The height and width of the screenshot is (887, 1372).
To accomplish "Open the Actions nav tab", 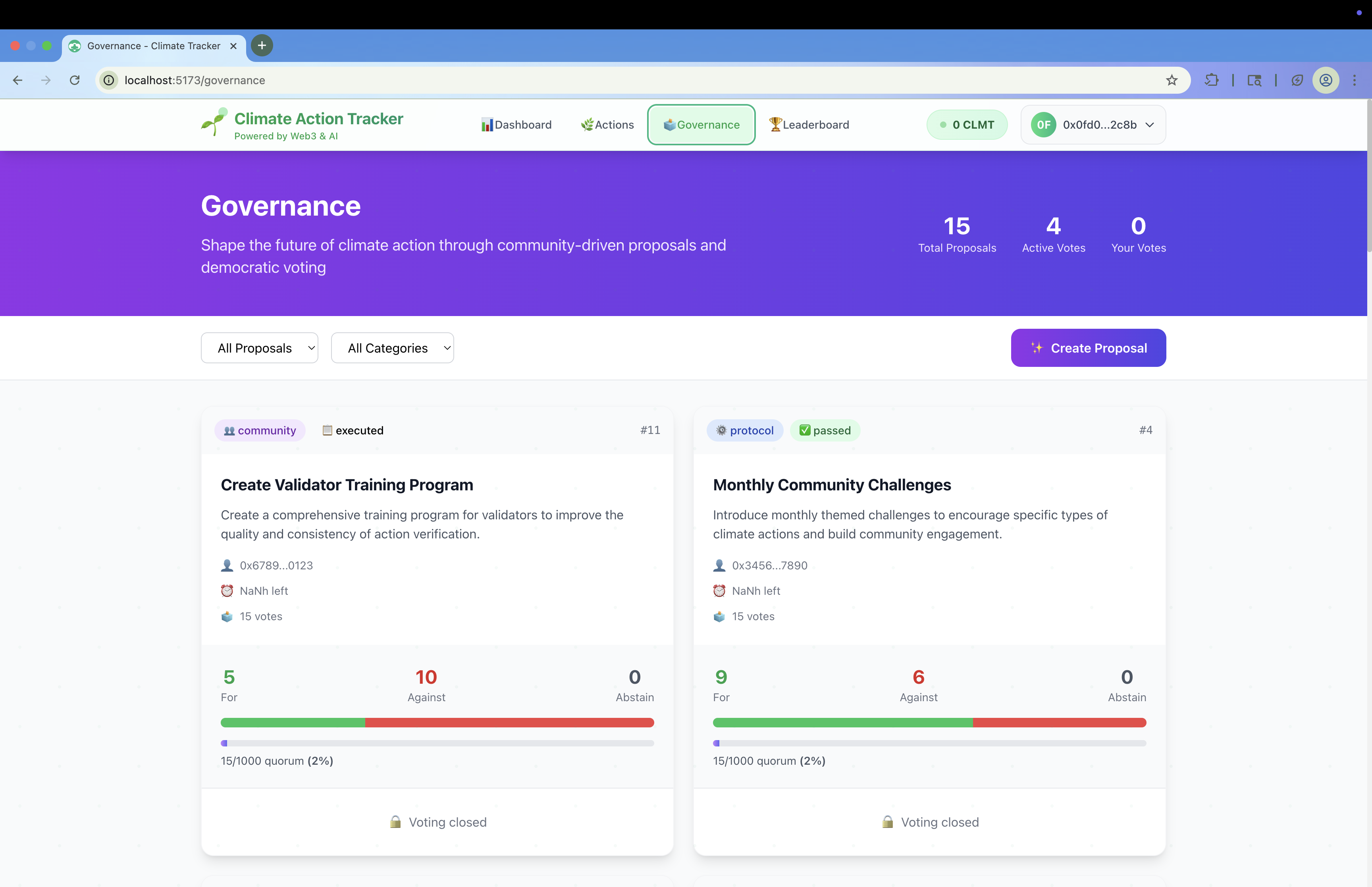I will 607,125.
